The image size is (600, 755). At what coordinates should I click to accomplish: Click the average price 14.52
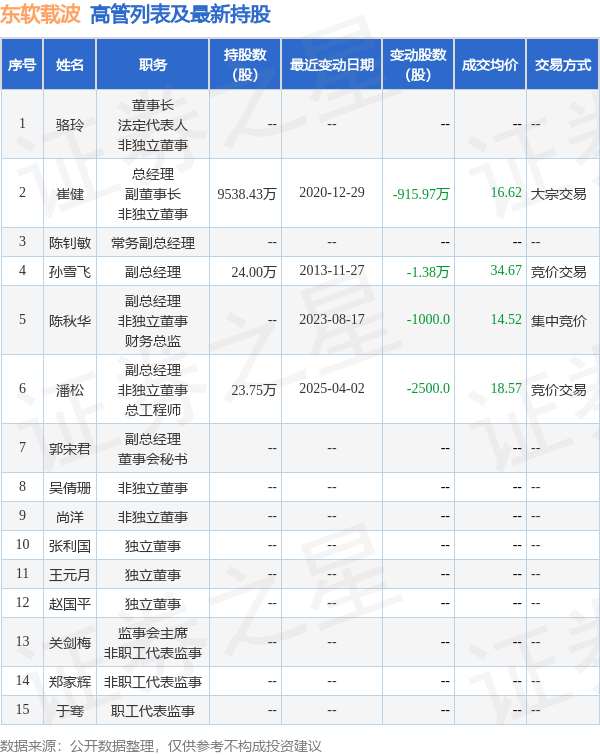click(506, 319)
